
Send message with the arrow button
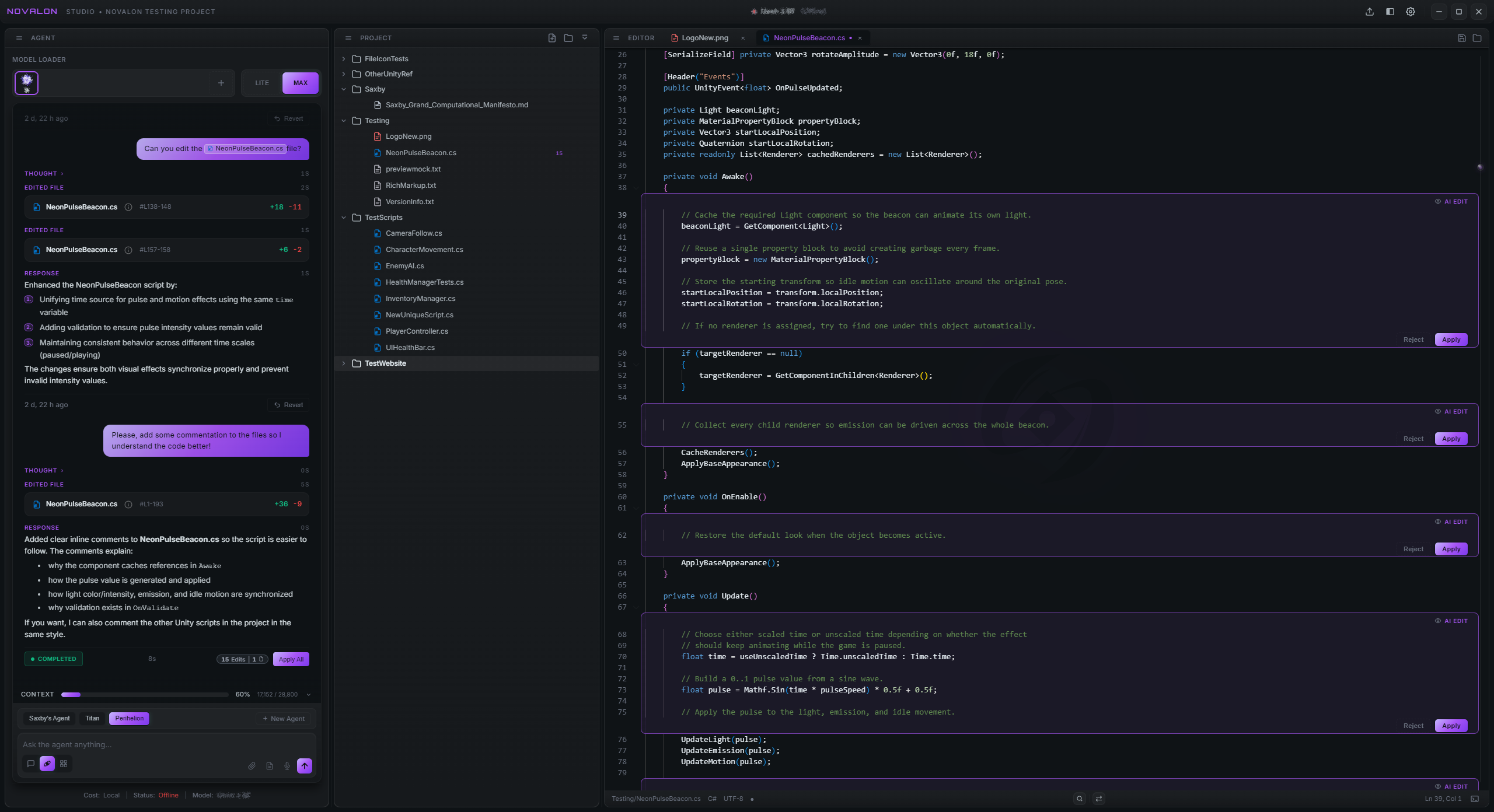305,766
